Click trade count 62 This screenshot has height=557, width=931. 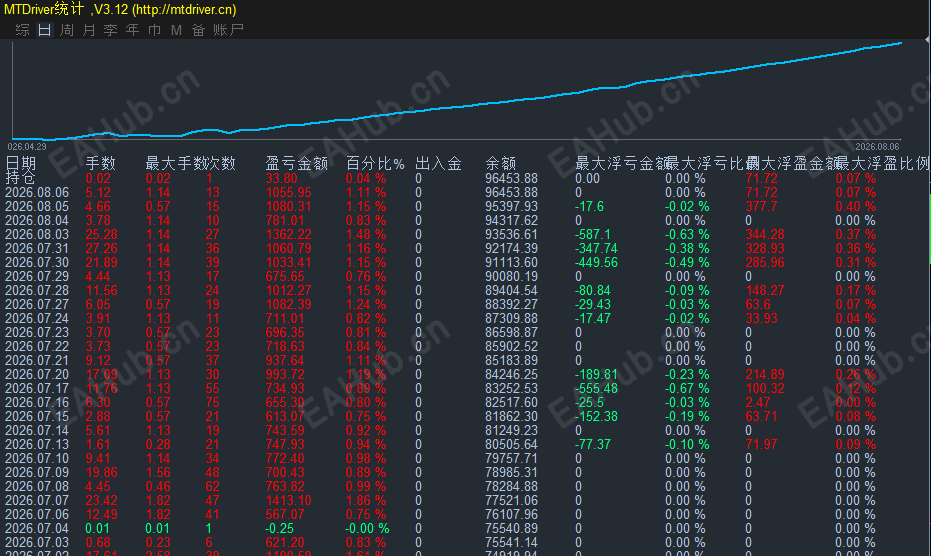tap(213, 486)
